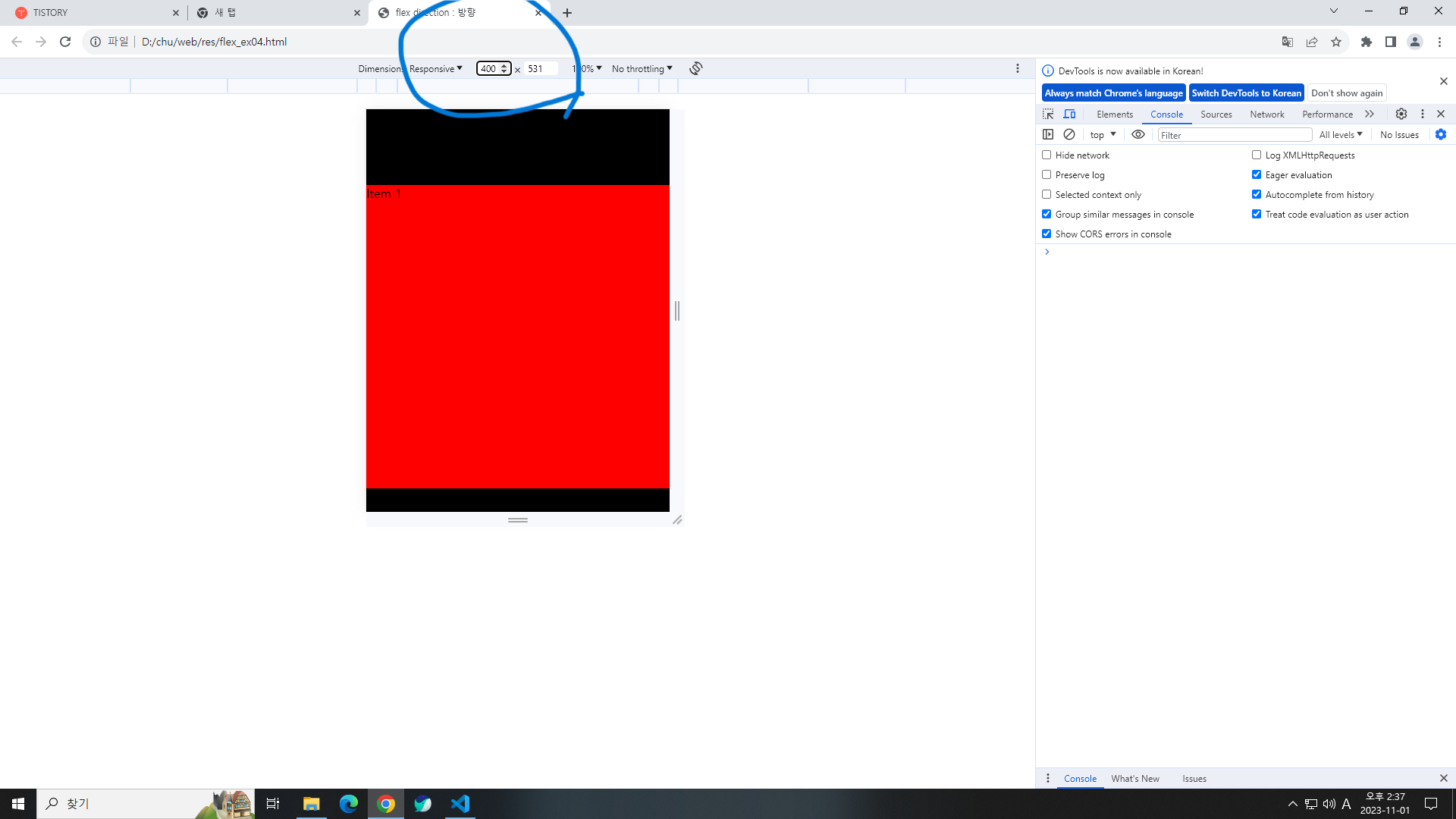Viewport: 1456px width, 819px height.
Task: Open the Responsive dimensions dropdown
Action: click(x=435, y=68)
